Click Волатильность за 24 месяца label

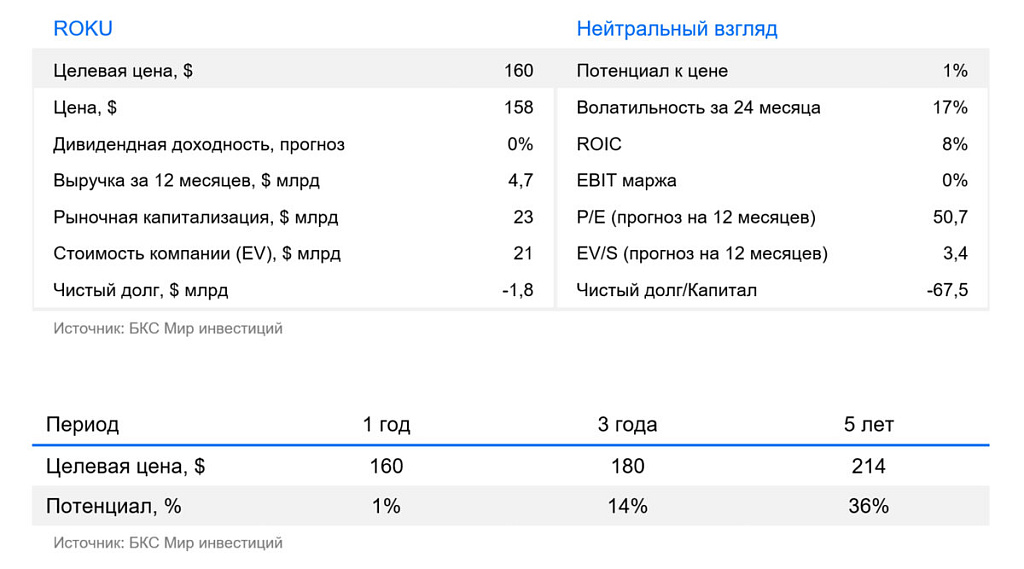[698, 108]
